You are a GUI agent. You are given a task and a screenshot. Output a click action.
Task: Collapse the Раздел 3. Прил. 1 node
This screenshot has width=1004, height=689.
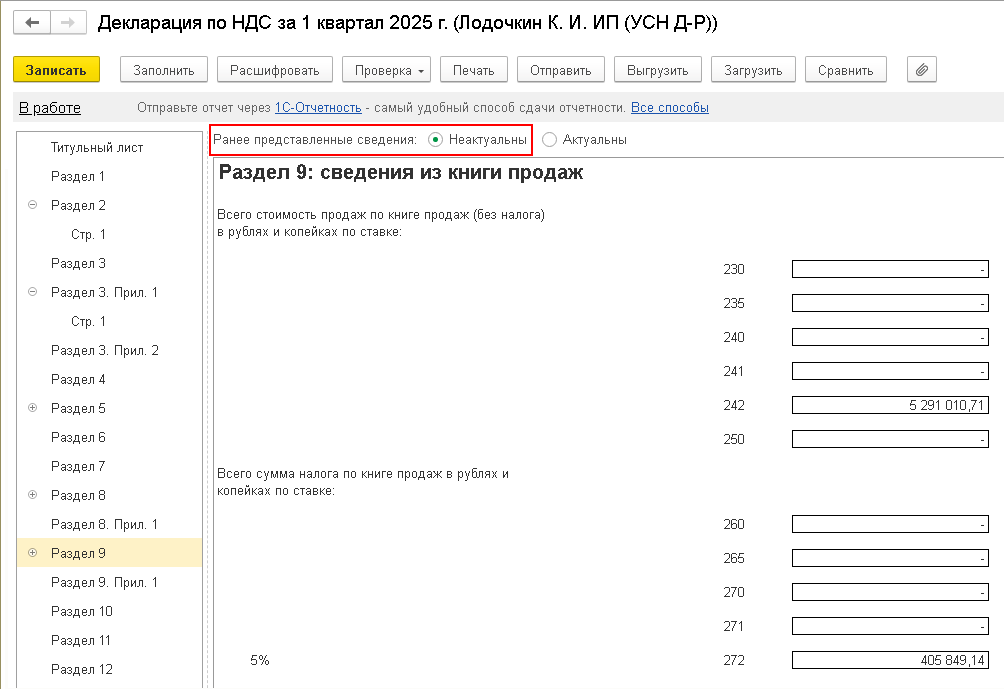(x=33, y=293)
